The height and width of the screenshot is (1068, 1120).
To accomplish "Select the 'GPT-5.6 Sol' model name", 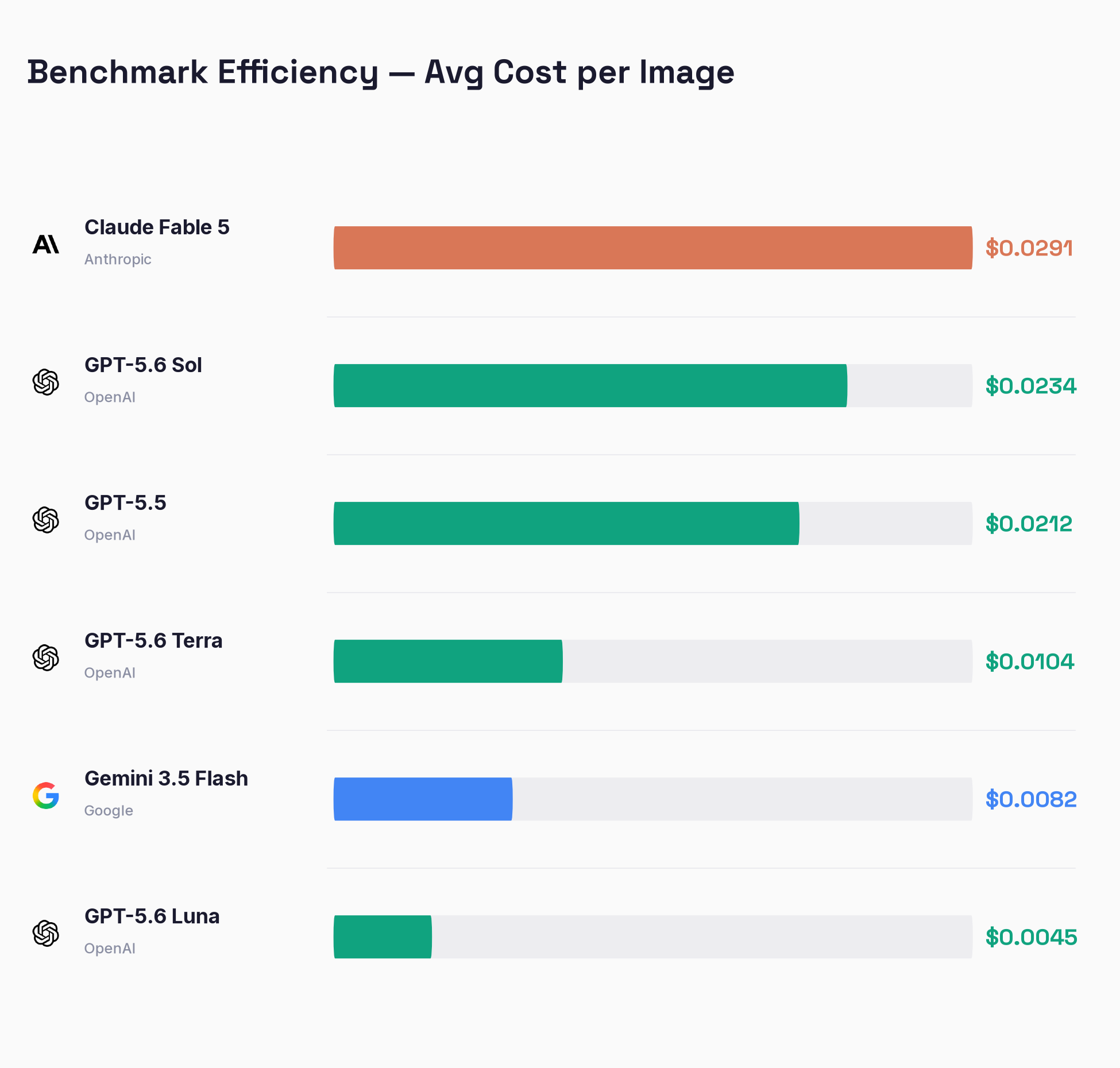I will coord(143,365).
